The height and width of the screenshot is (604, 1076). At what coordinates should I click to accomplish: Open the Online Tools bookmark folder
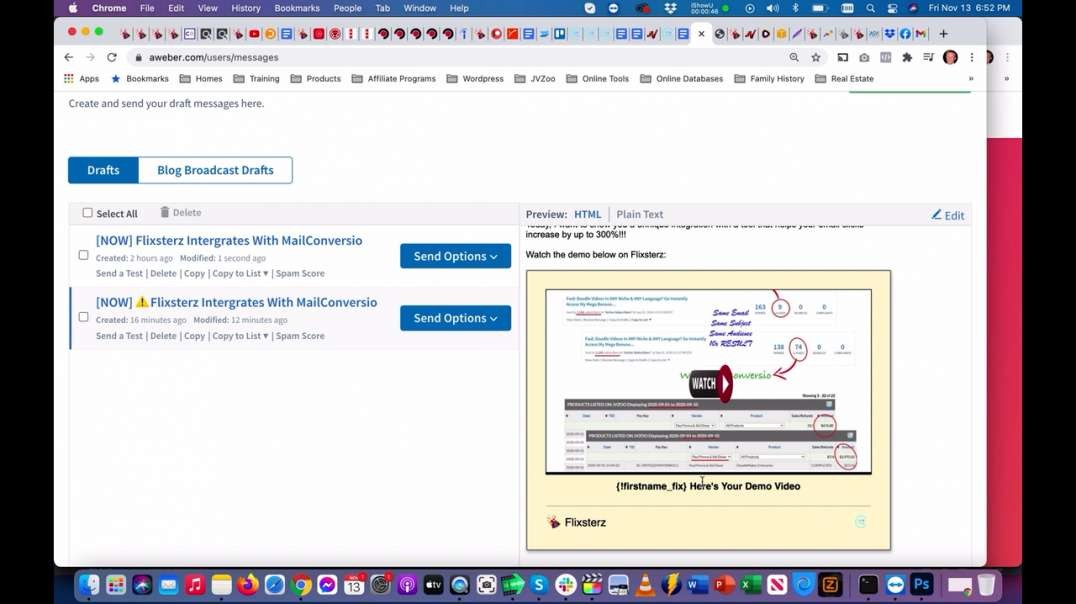(x=598, y=79)
